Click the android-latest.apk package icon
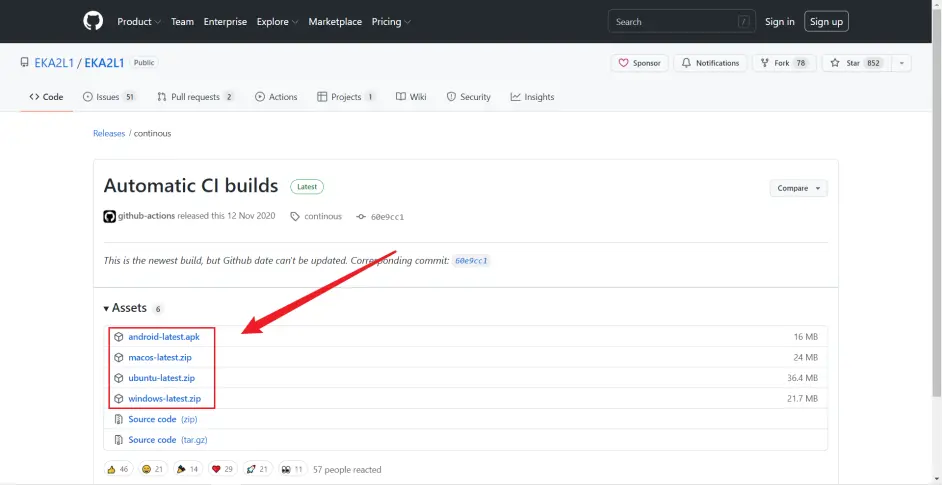Image resolution: width=942 pixels, height=485 pixels. pos(118,337)
